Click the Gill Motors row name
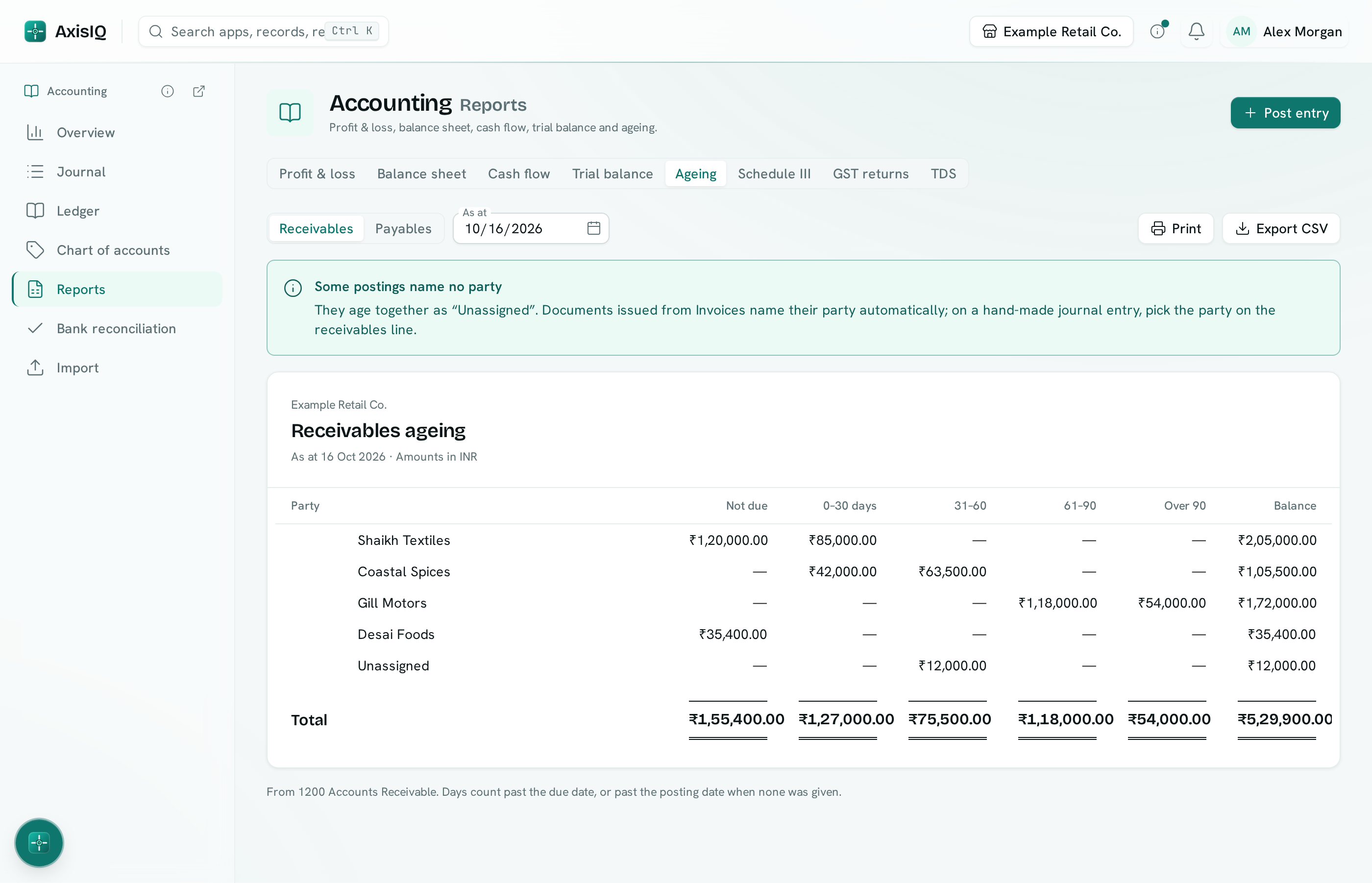This screenshot has height=883, width=1372. tap(392, 603)
